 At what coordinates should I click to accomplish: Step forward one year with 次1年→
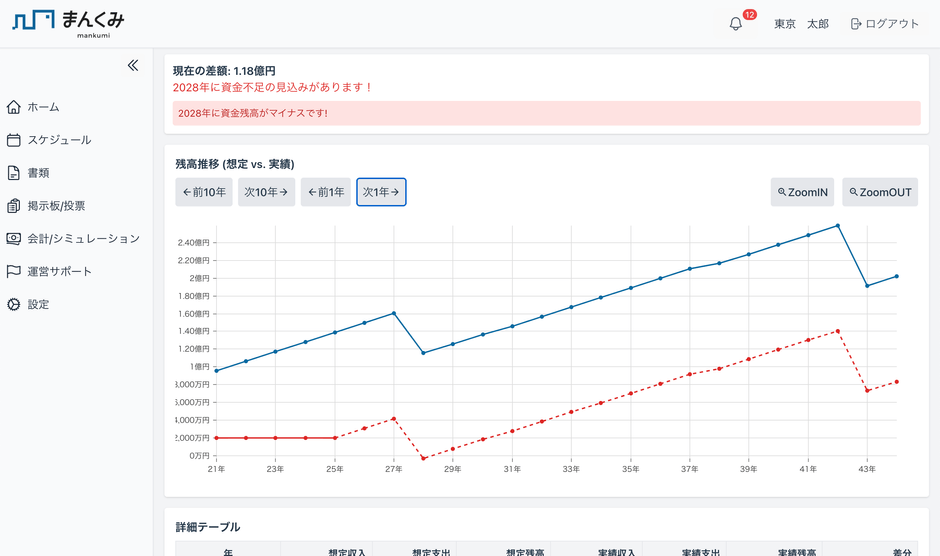[x=381, y=192]
